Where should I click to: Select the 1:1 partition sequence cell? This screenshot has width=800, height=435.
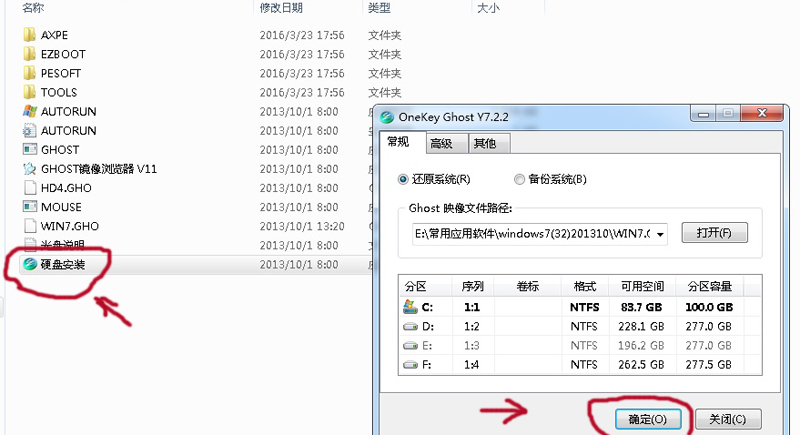pyautogui.click(x=472, y=307)
